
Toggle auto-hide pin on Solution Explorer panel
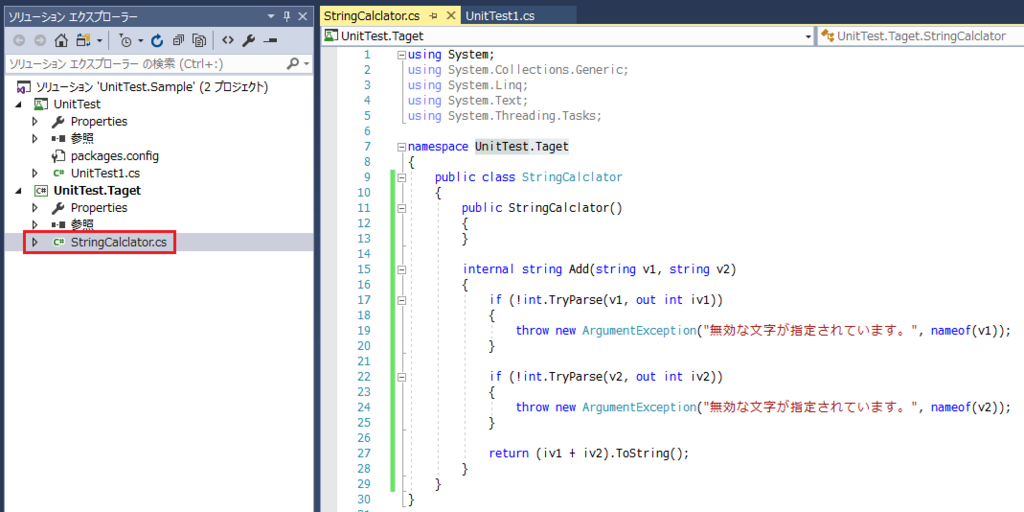tap(287, 16)
